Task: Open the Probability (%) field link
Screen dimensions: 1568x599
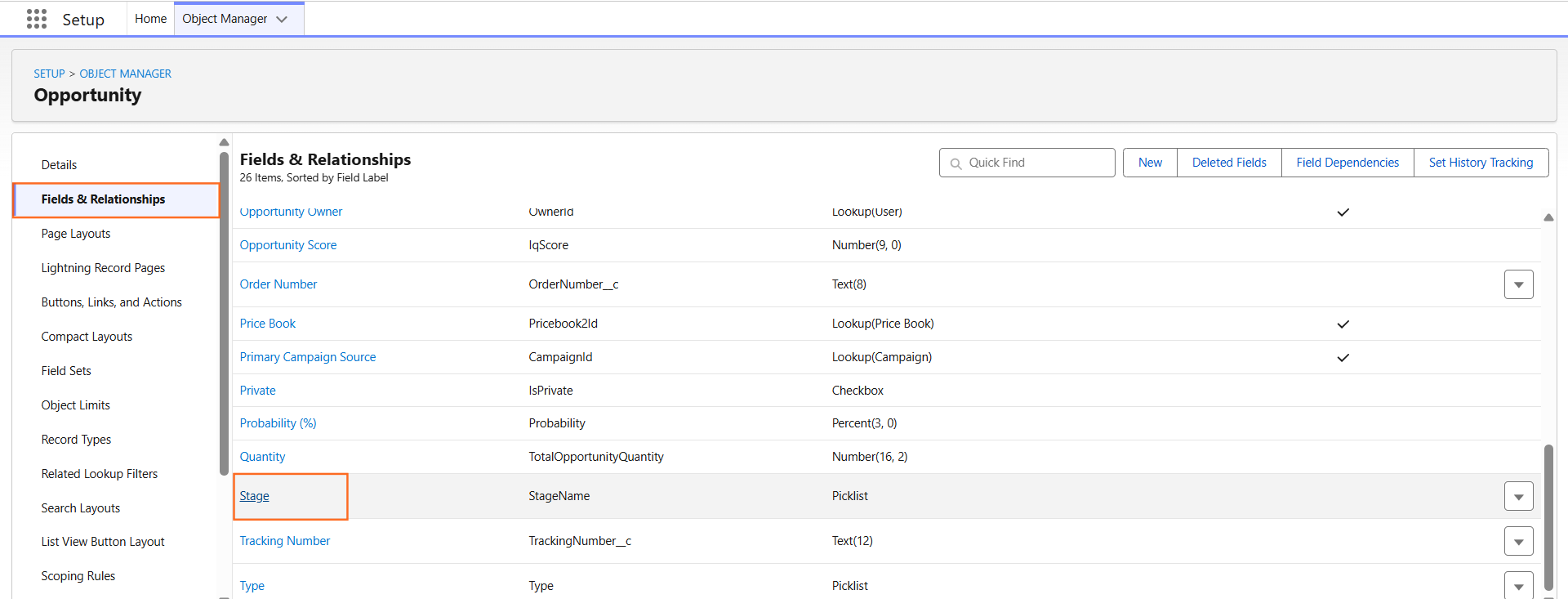Action: pyautogui.click(x=278, y=423)
